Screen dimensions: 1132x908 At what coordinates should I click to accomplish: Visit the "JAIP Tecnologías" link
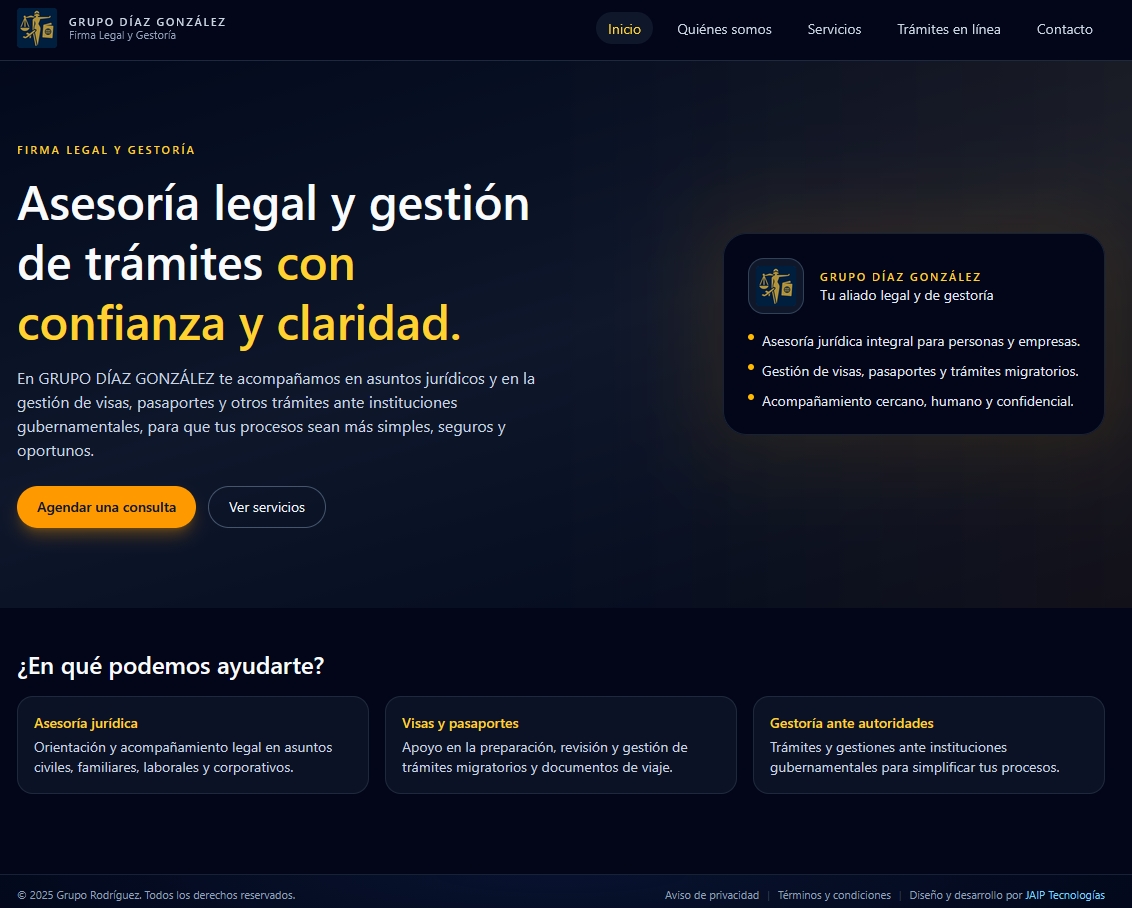click(1062, 895)
